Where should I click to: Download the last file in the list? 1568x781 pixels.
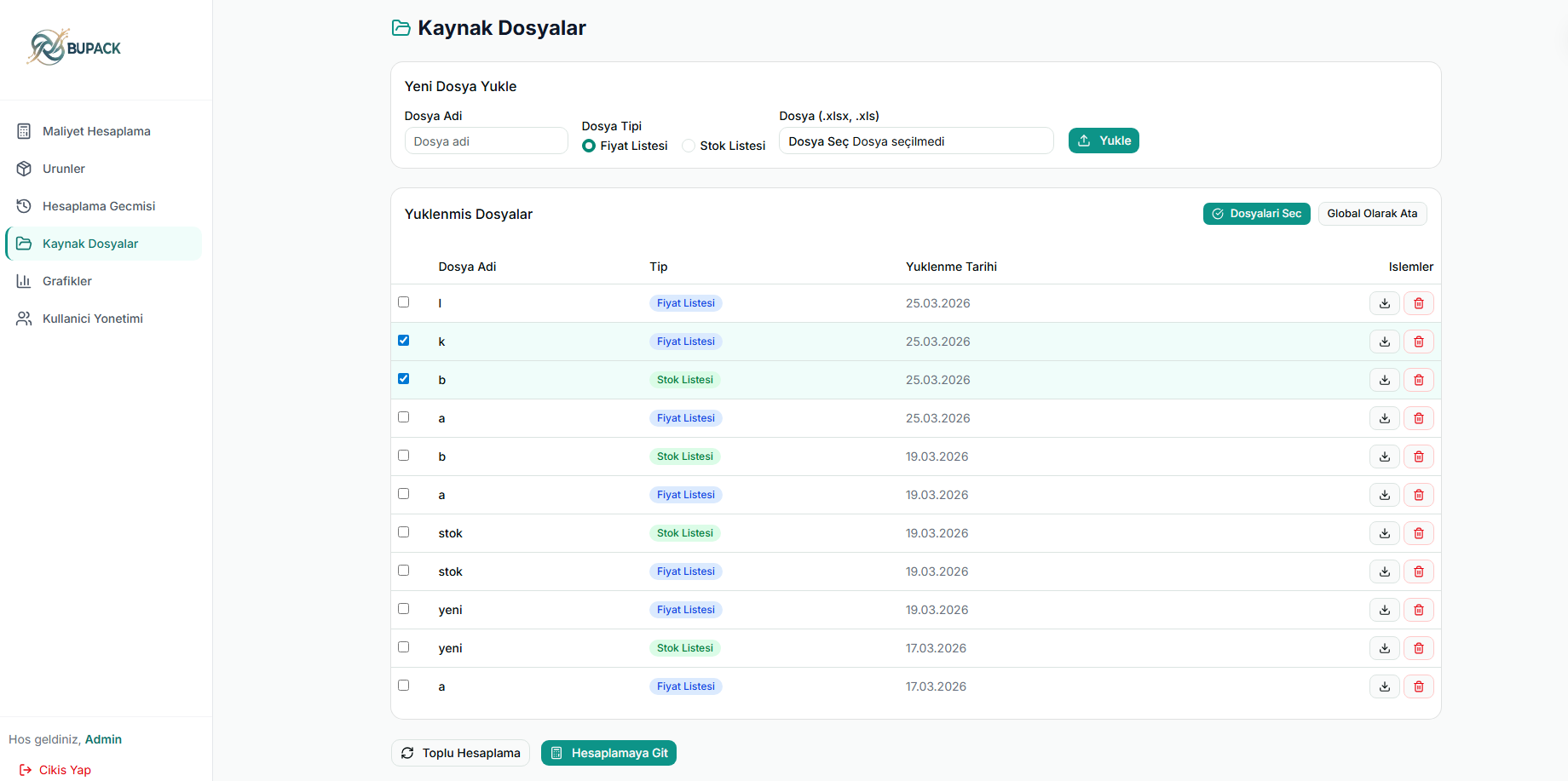(x=1384, y=686)
